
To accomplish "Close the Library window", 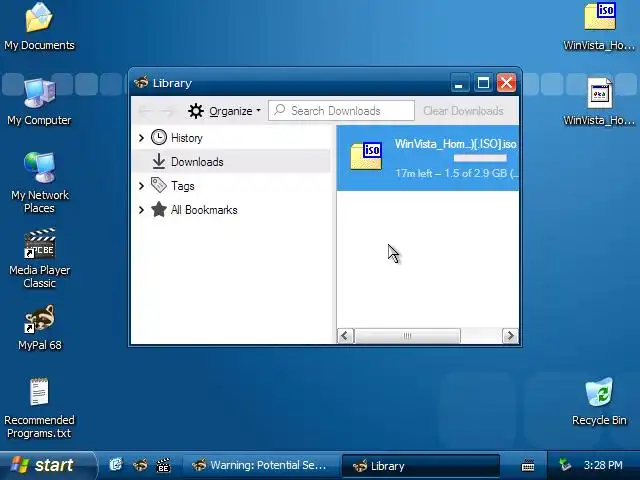I will pyautogui.click(x=507, y=83).
